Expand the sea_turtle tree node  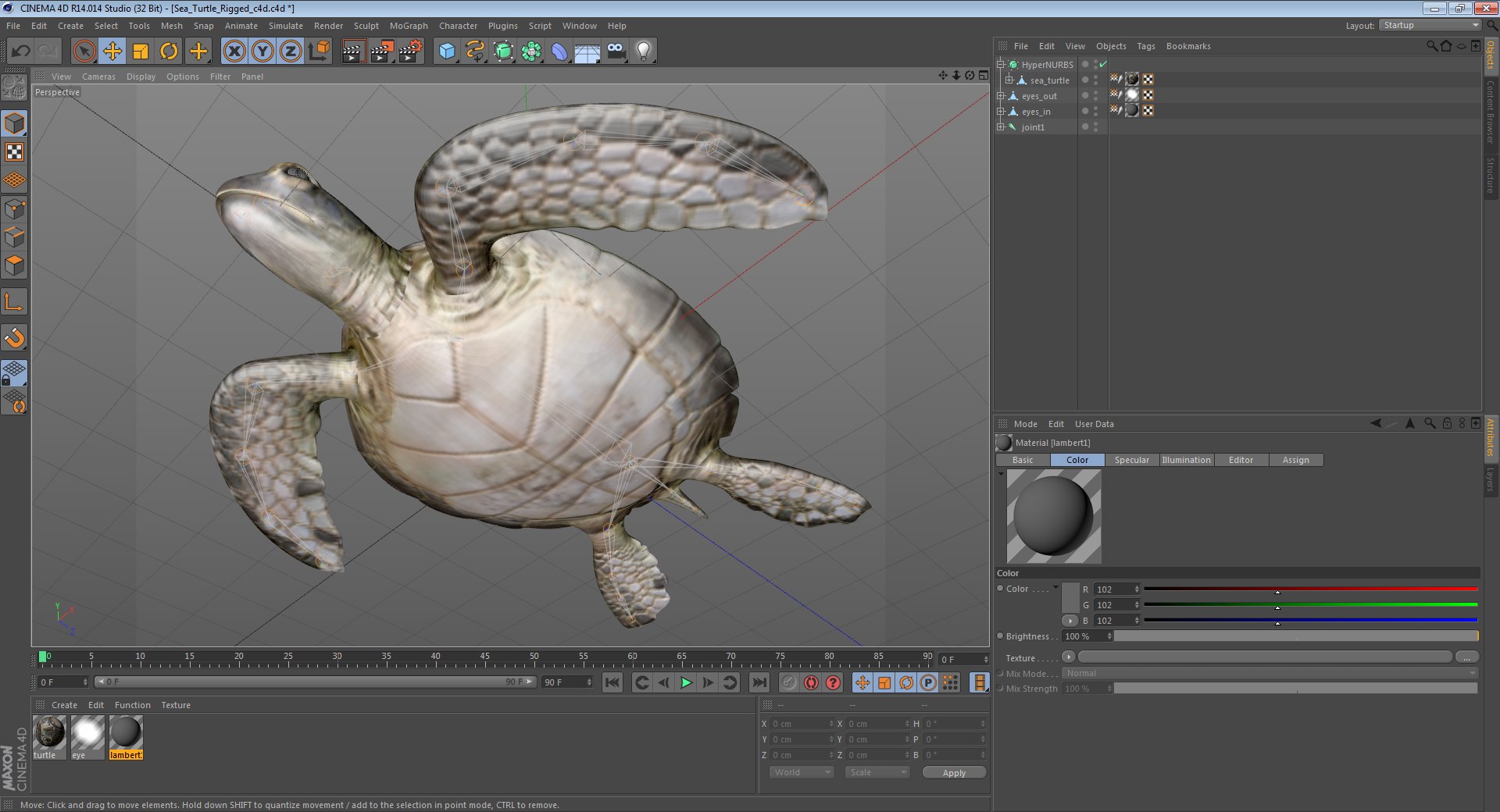click(x=1009, y=80)
